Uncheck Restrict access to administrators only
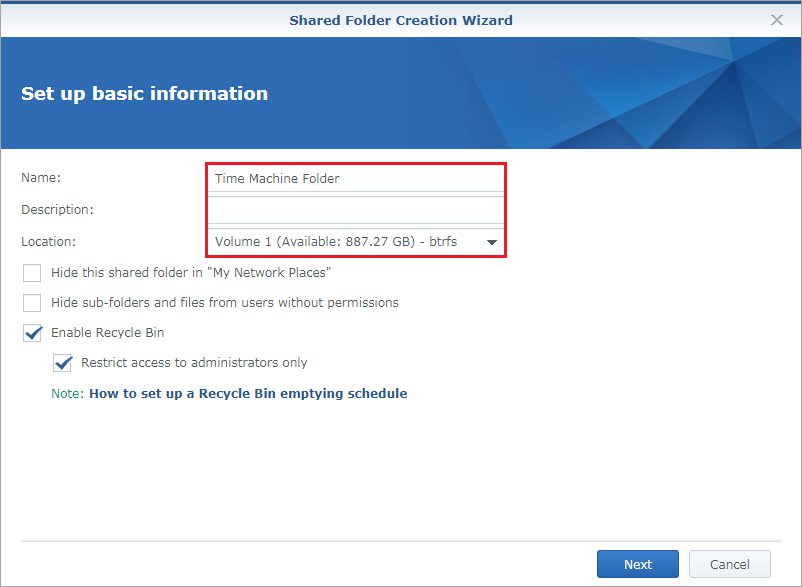 62,363
